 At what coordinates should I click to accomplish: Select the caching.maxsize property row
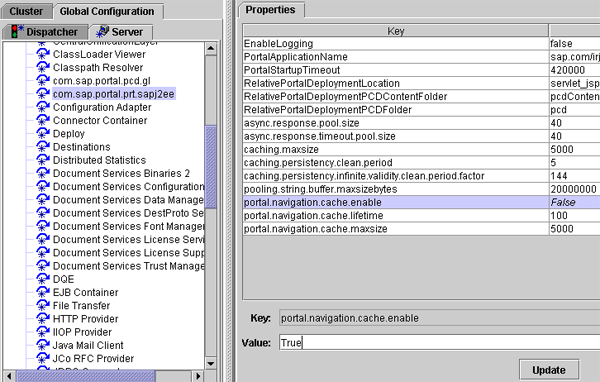(x=421, y=149)
